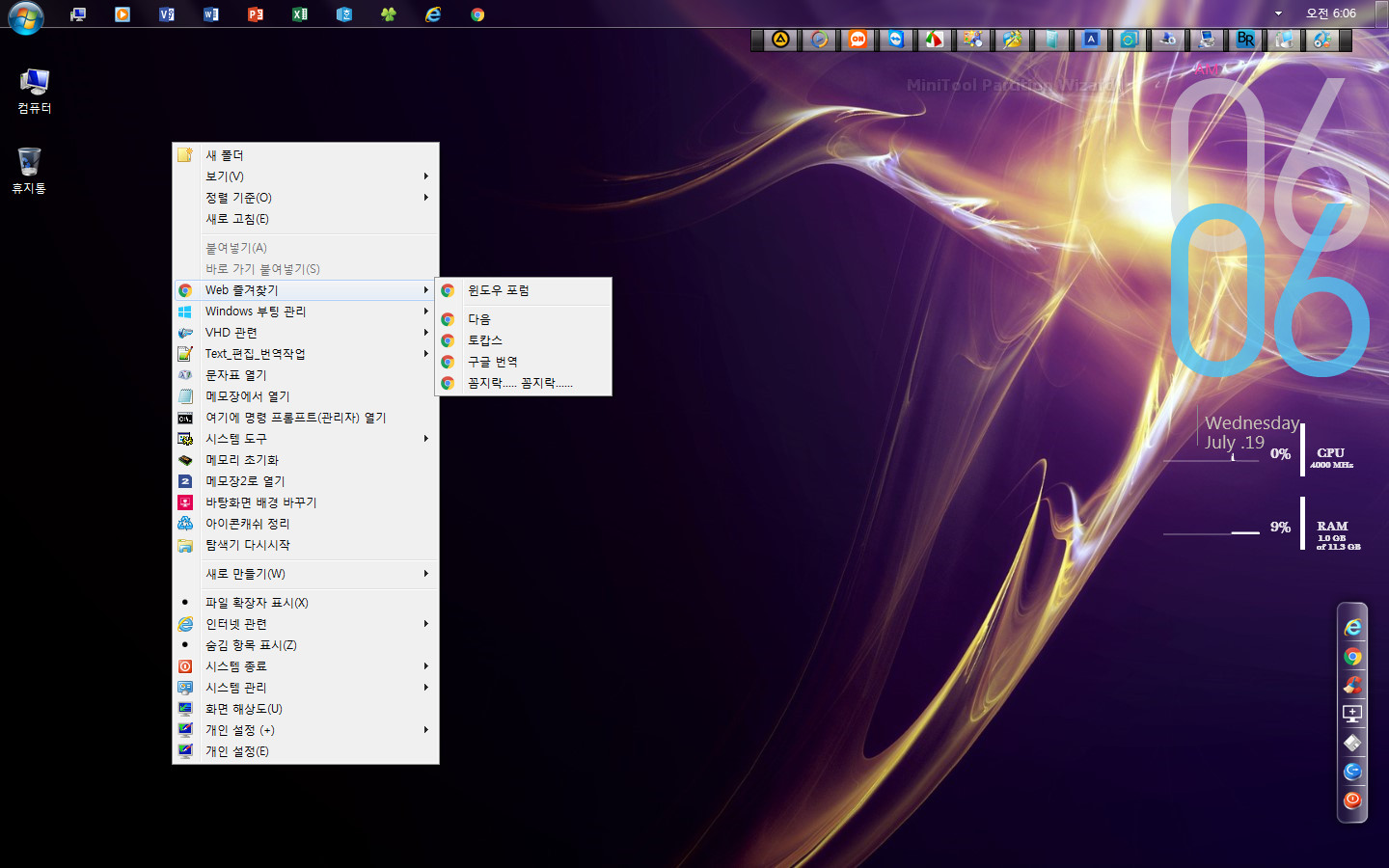Select 새 폴더 in the context menu
Viewport: 1389px width, 868px height.
(x=306, y=155)
